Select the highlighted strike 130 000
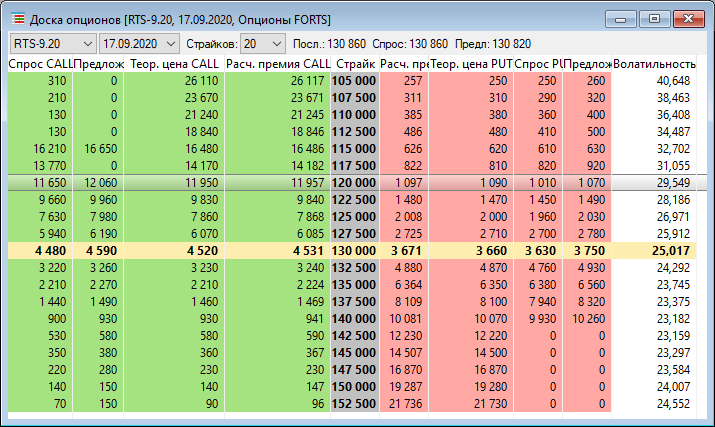Image resolution: width=715 pixels, height=427 pixels. coord(355,251)
